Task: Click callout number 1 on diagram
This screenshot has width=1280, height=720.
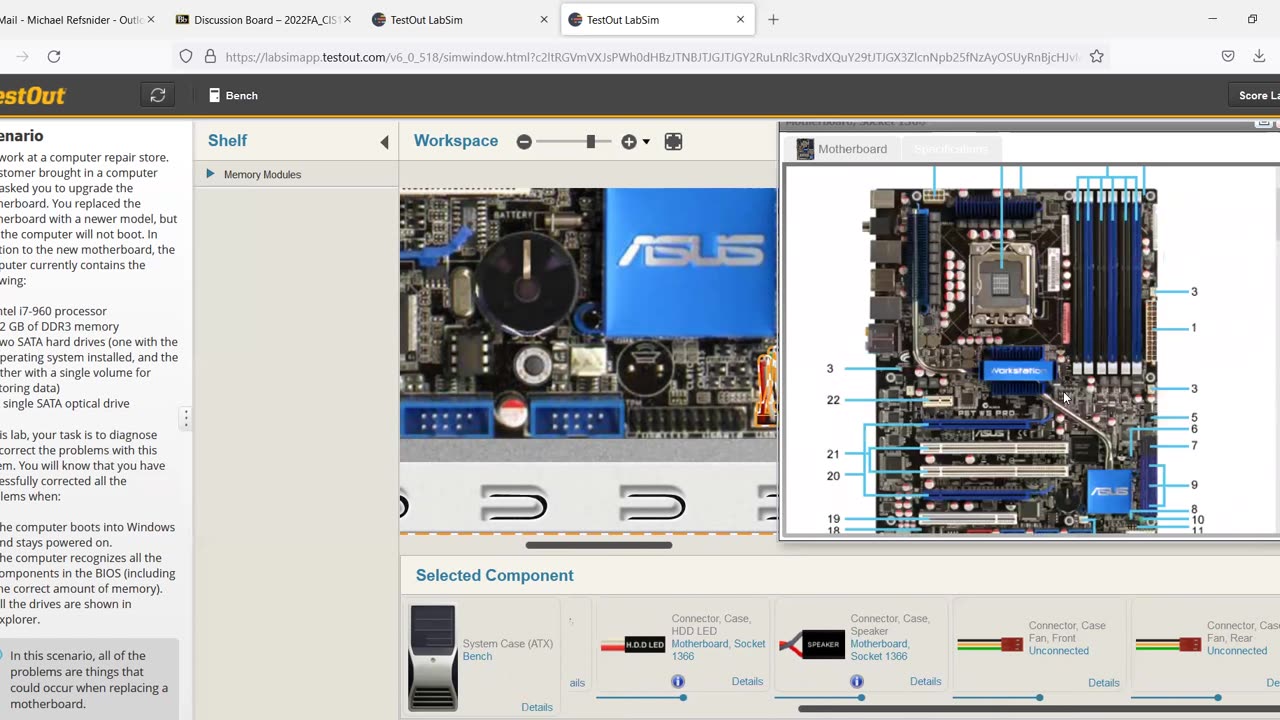Action: 1193,327
